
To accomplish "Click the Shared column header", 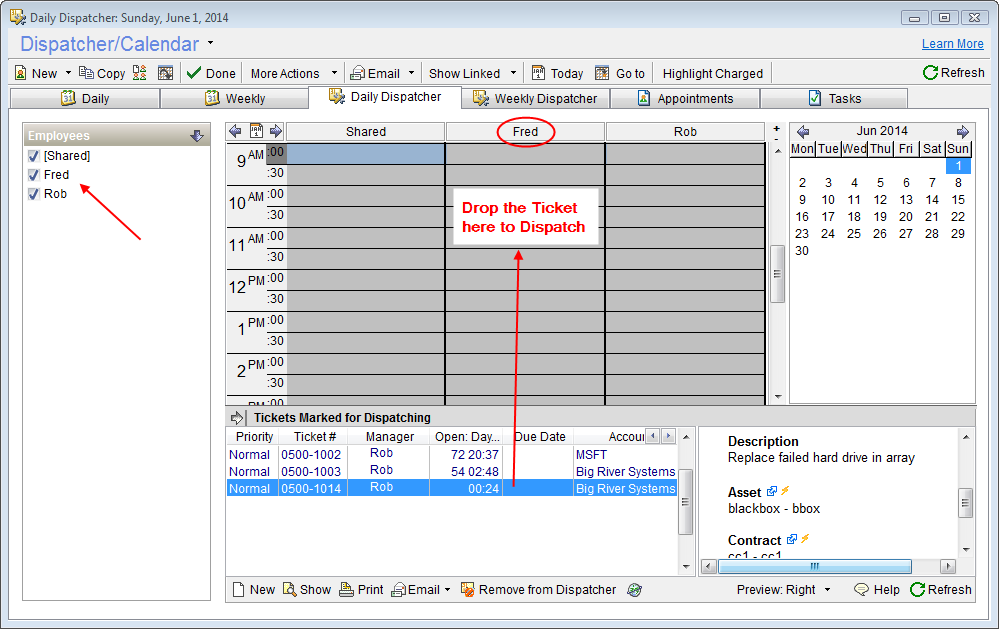I will tap(366, 131).
